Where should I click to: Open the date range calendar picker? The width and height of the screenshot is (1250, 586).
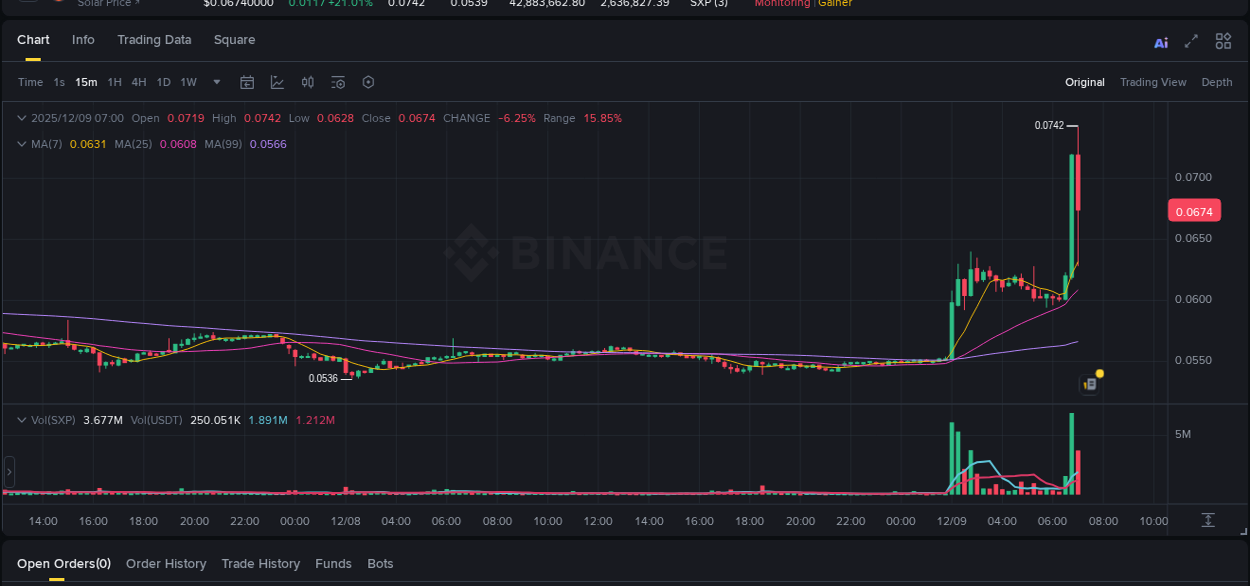click(x=247, y=82)
